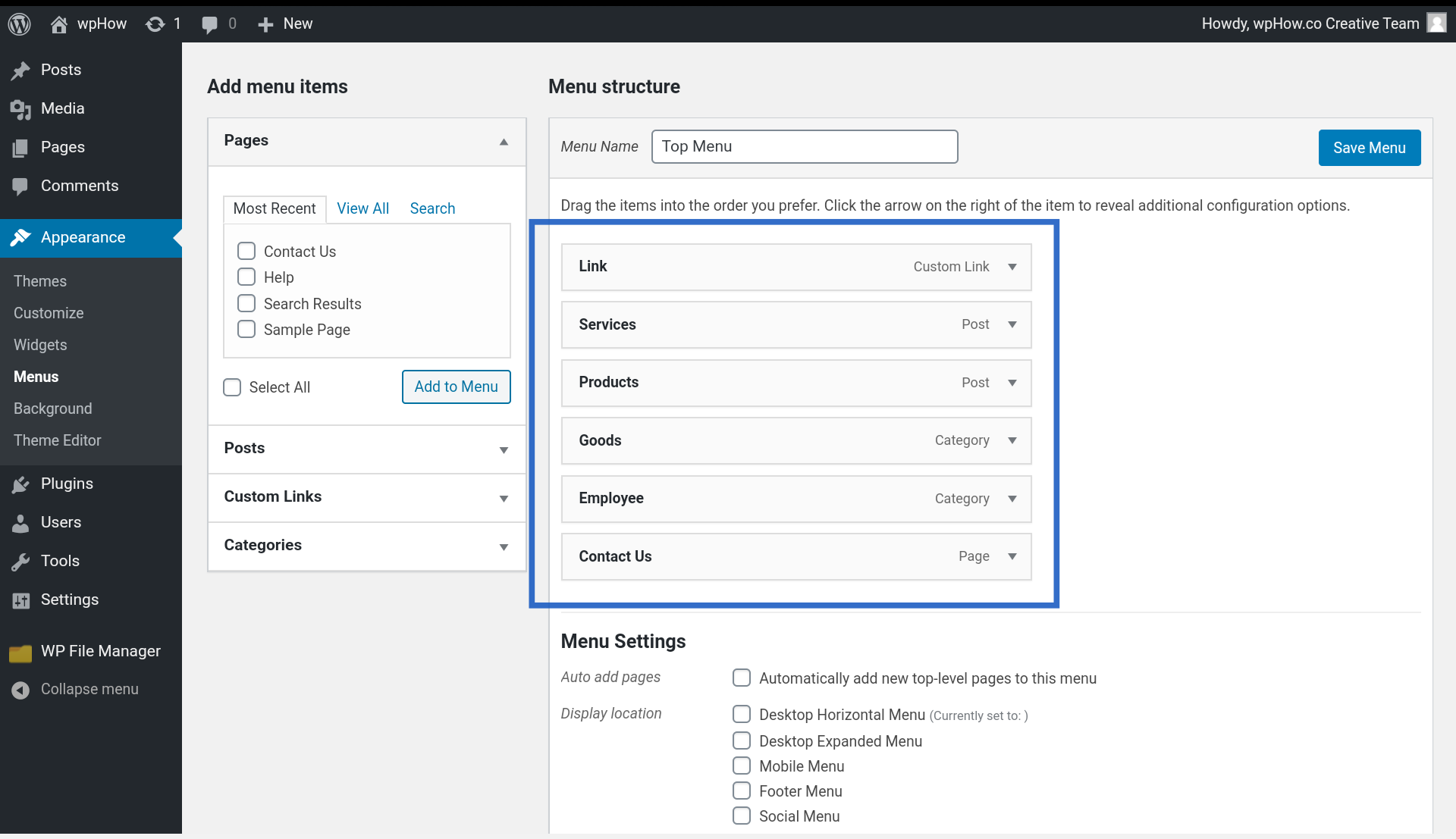1456x839 pixels.
Task: Check the Contact Us page checkbox
Action: pos(246,251)
